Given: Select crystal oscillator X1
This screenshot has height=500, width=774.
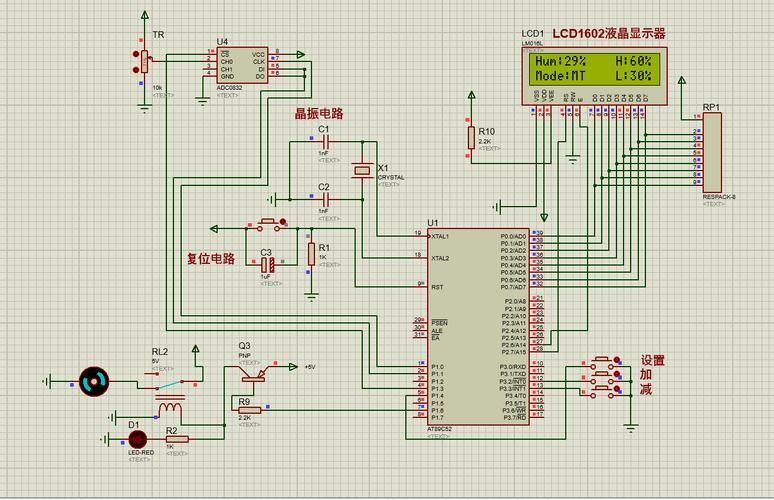Looking at the screenshot, I should coord(363,172).
